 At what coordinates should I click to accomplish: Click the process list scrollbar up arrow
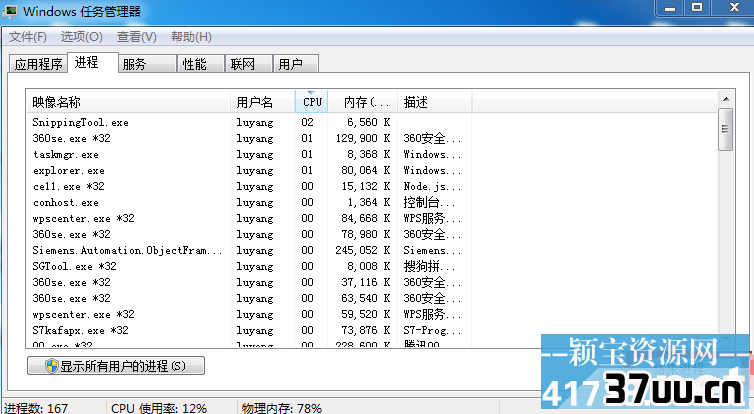tap(726, 99)
